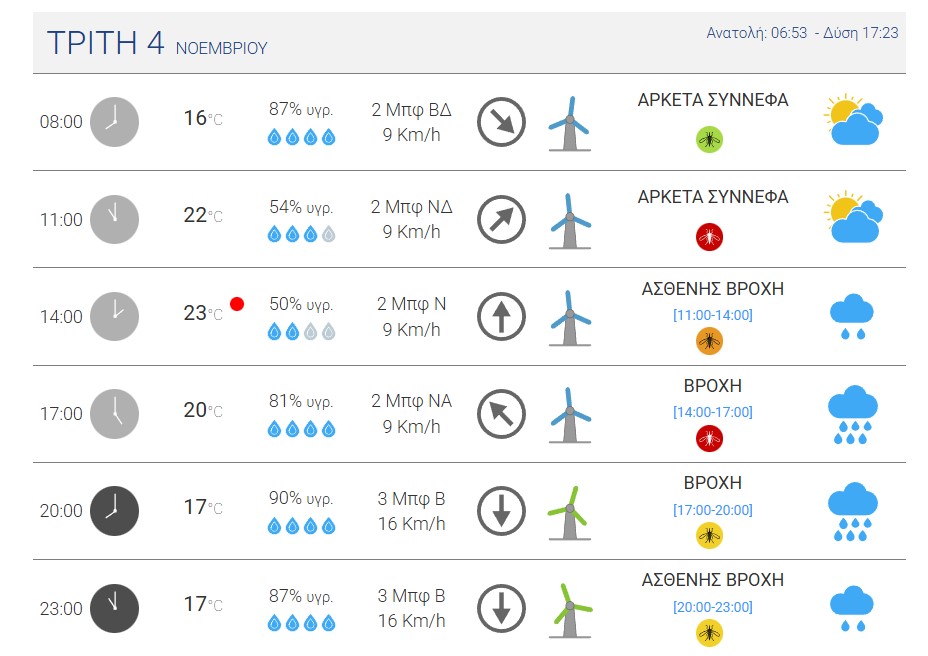928x656 pixels.
Task: Click the sunrise and sunset times text
Action: (802, 33)
